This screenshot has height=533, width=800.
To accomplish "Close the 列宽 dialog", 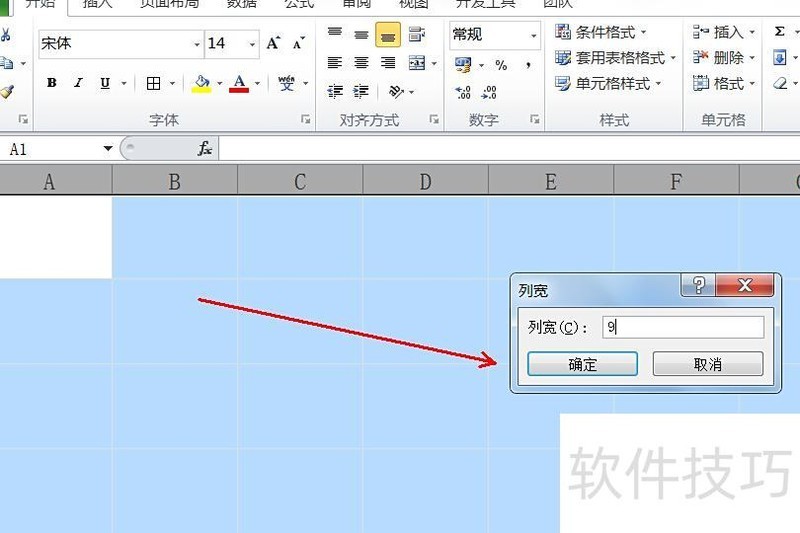I will 745,285.
